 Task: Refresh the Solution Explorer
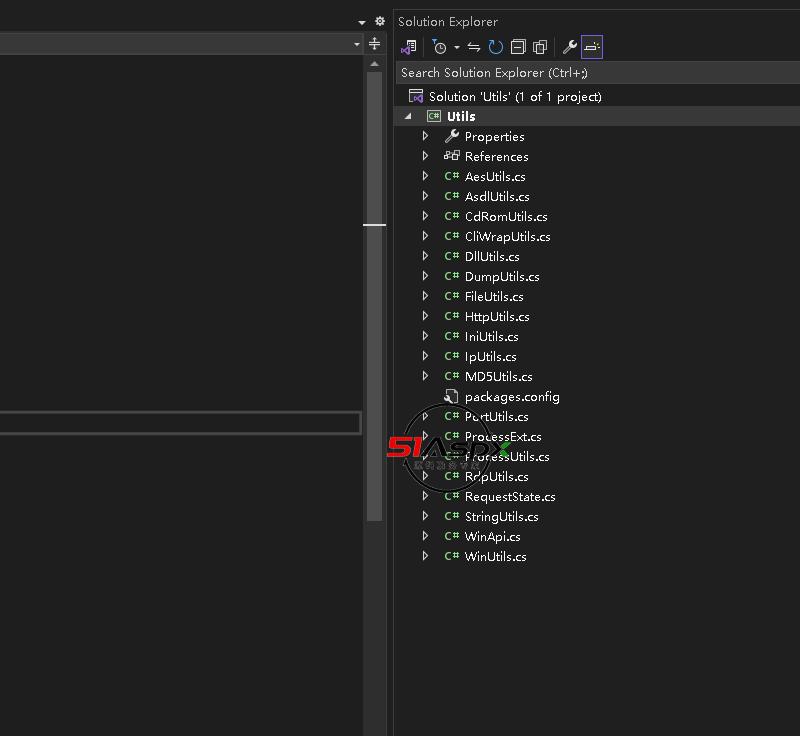tap(496, 47)
